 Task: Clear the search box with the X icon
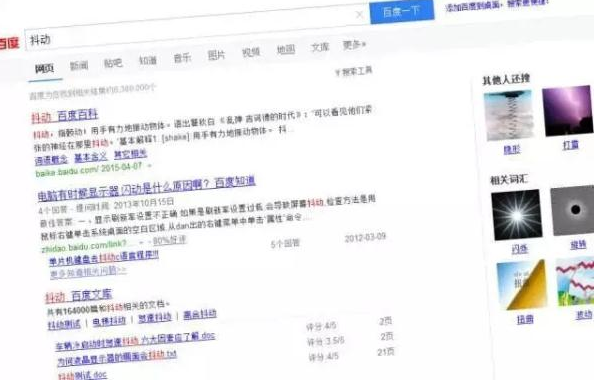359,15
